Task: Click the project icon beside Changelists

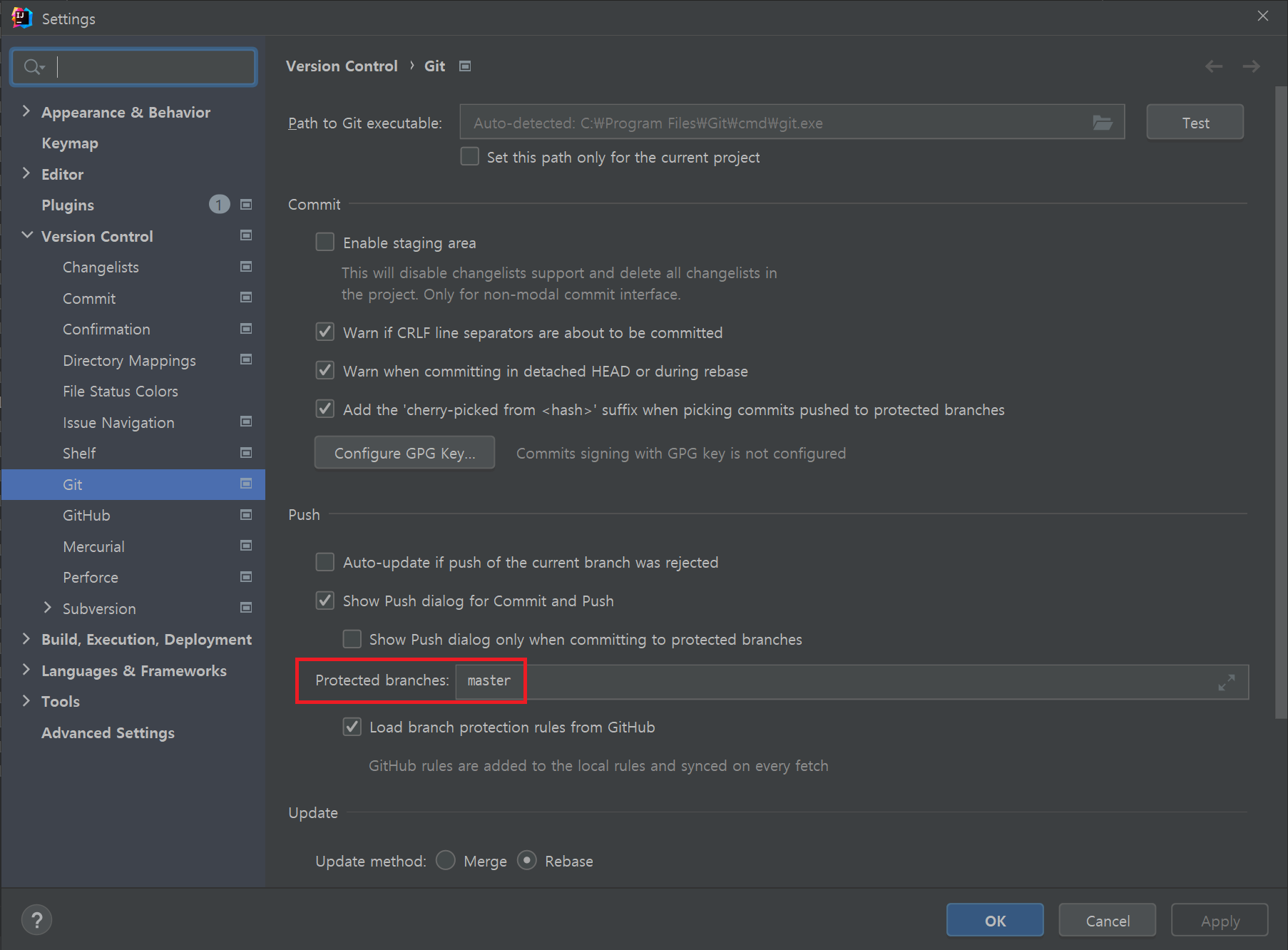Action: pos(246,267)
